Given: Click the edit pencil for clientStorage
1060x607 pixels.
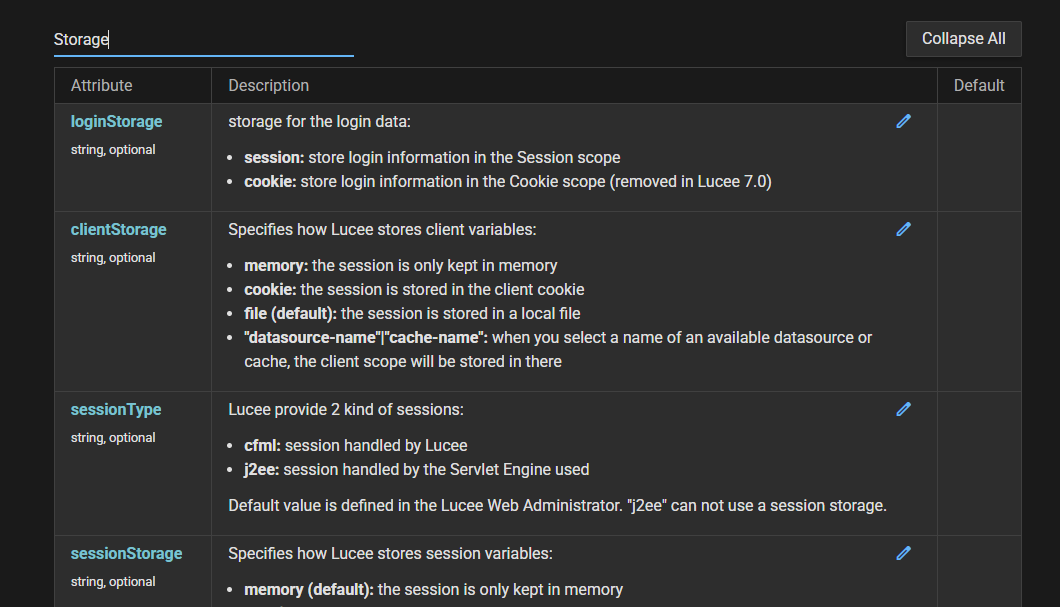Looking at the screenshot, I should coord(904,229).
